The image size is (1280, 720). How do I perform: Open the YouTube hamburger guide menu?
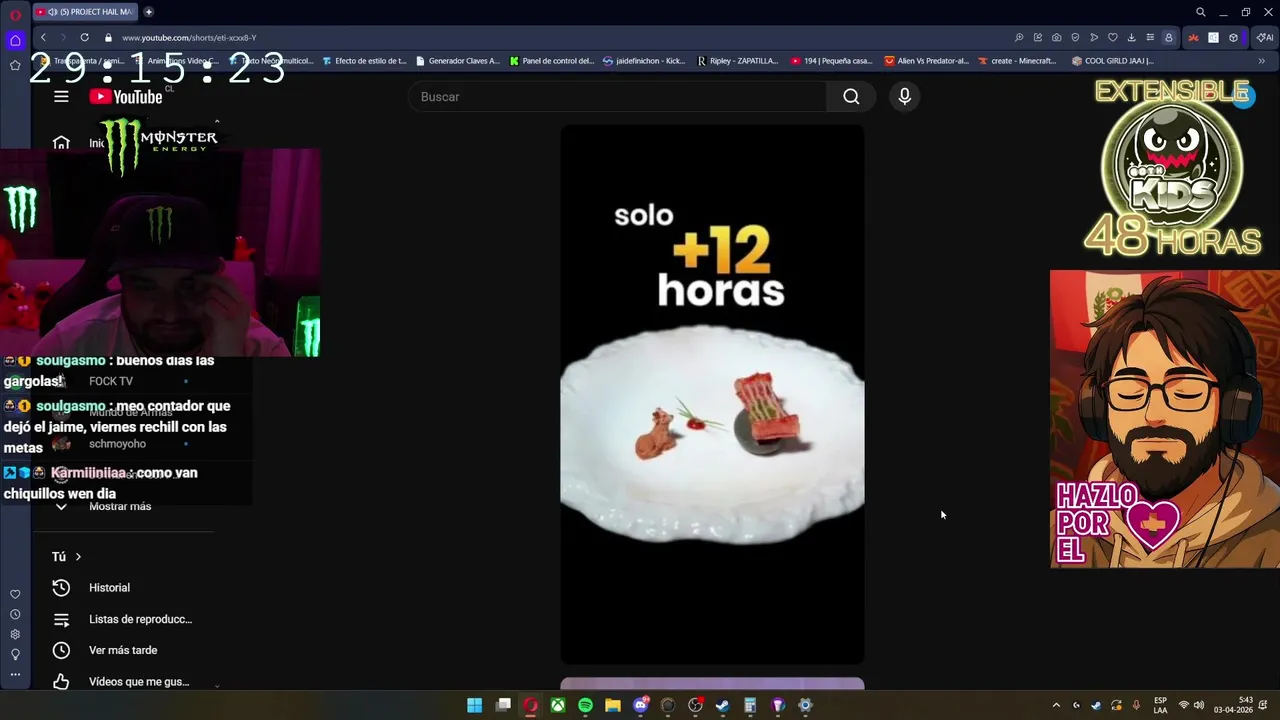(x=61, y=97)
